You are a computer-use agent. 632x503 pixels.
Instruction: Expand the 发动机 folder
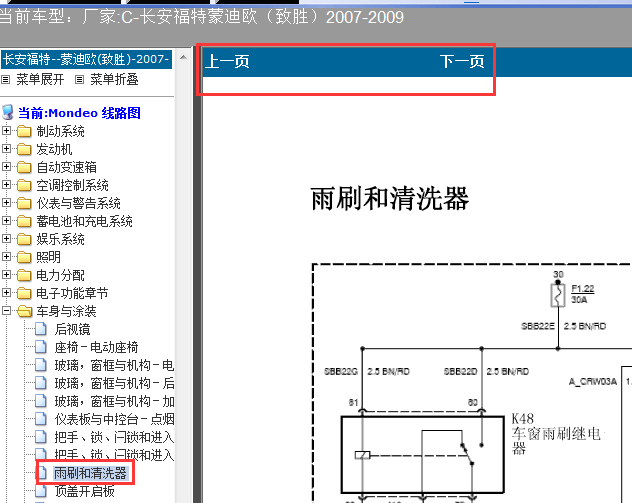click(6, 148)
